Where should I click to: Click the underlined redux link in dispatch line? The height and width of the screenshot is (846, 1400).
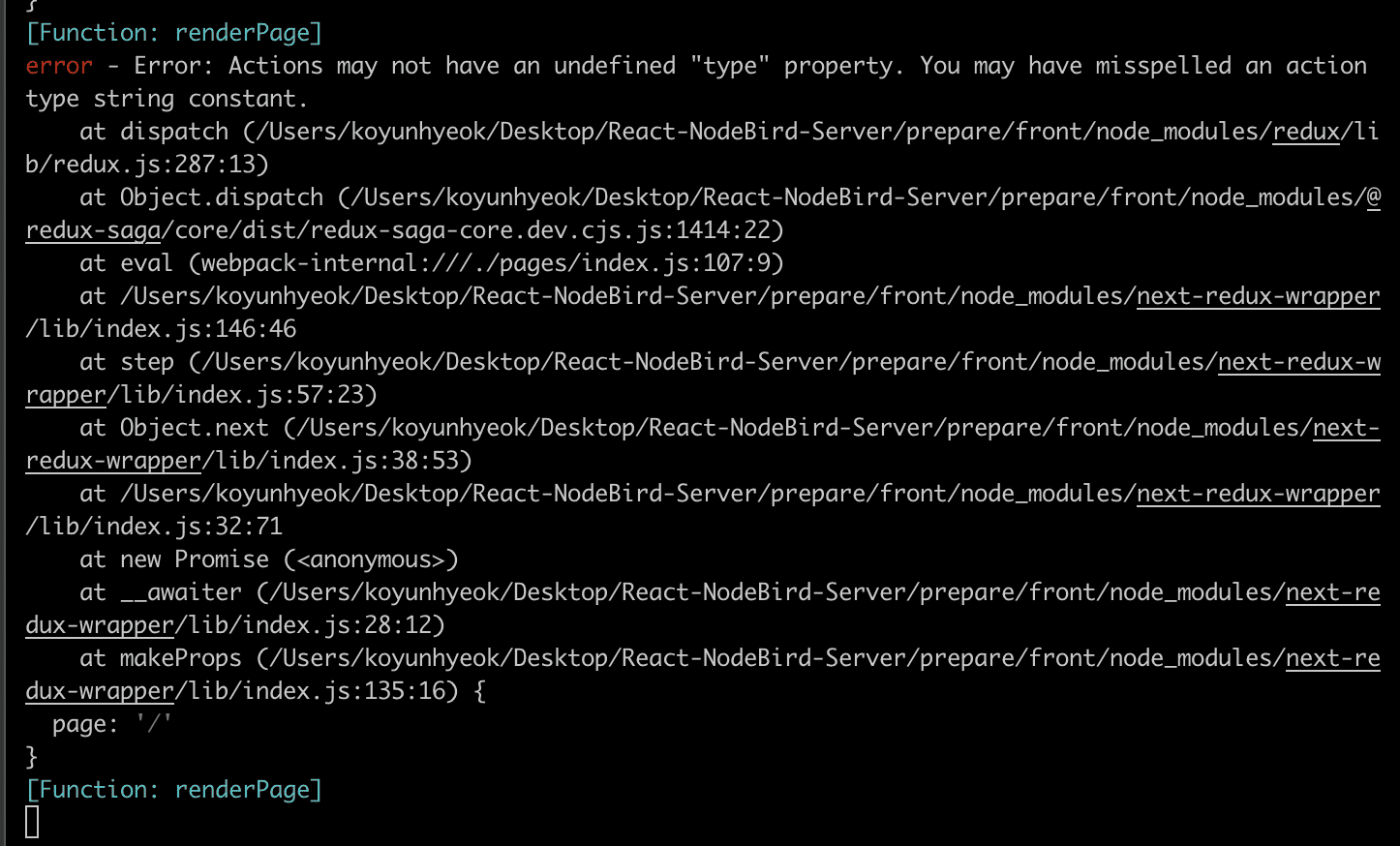point(1306,132)
